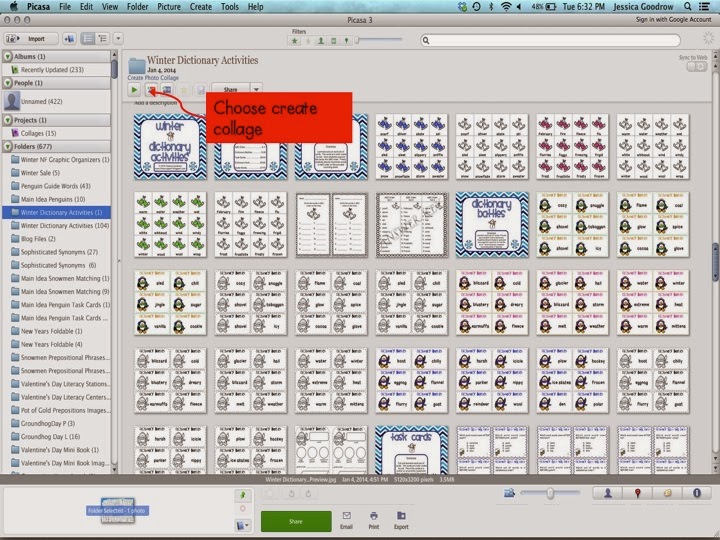Open the Create menu
Screen dimensions: 720x540
[x=201, y=6]
